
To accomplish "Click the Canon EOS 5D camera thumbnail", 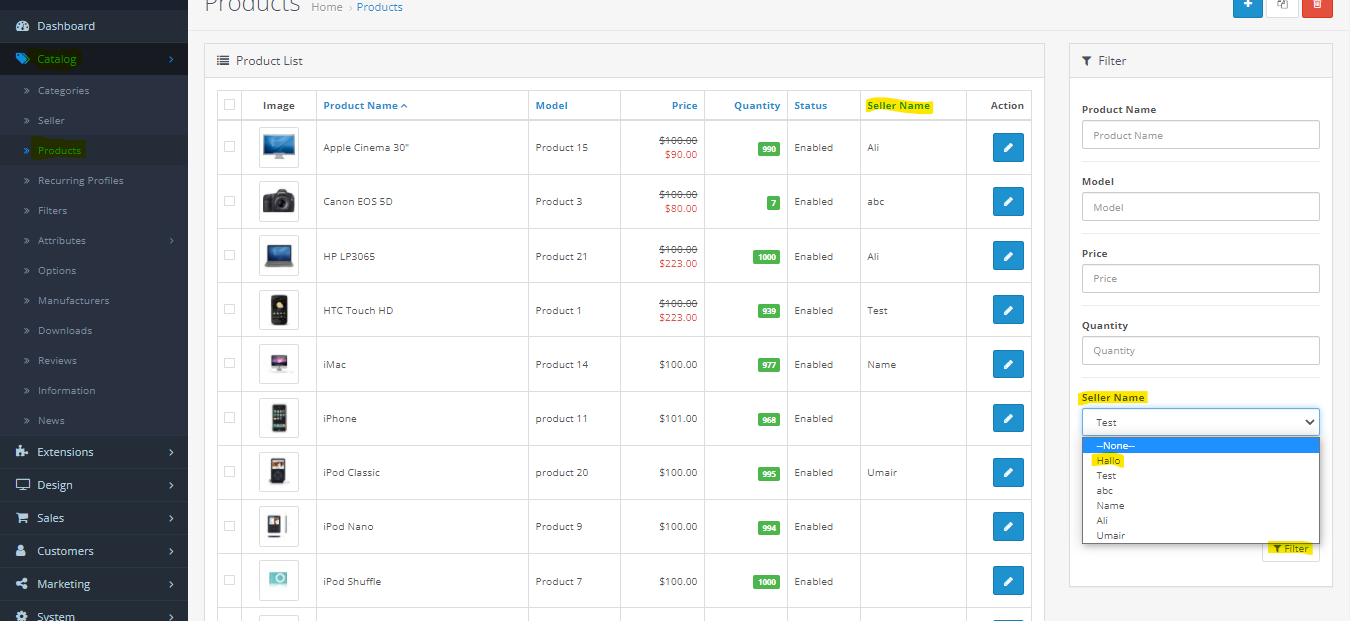I will pyautogui.click(x=279, y=201).
